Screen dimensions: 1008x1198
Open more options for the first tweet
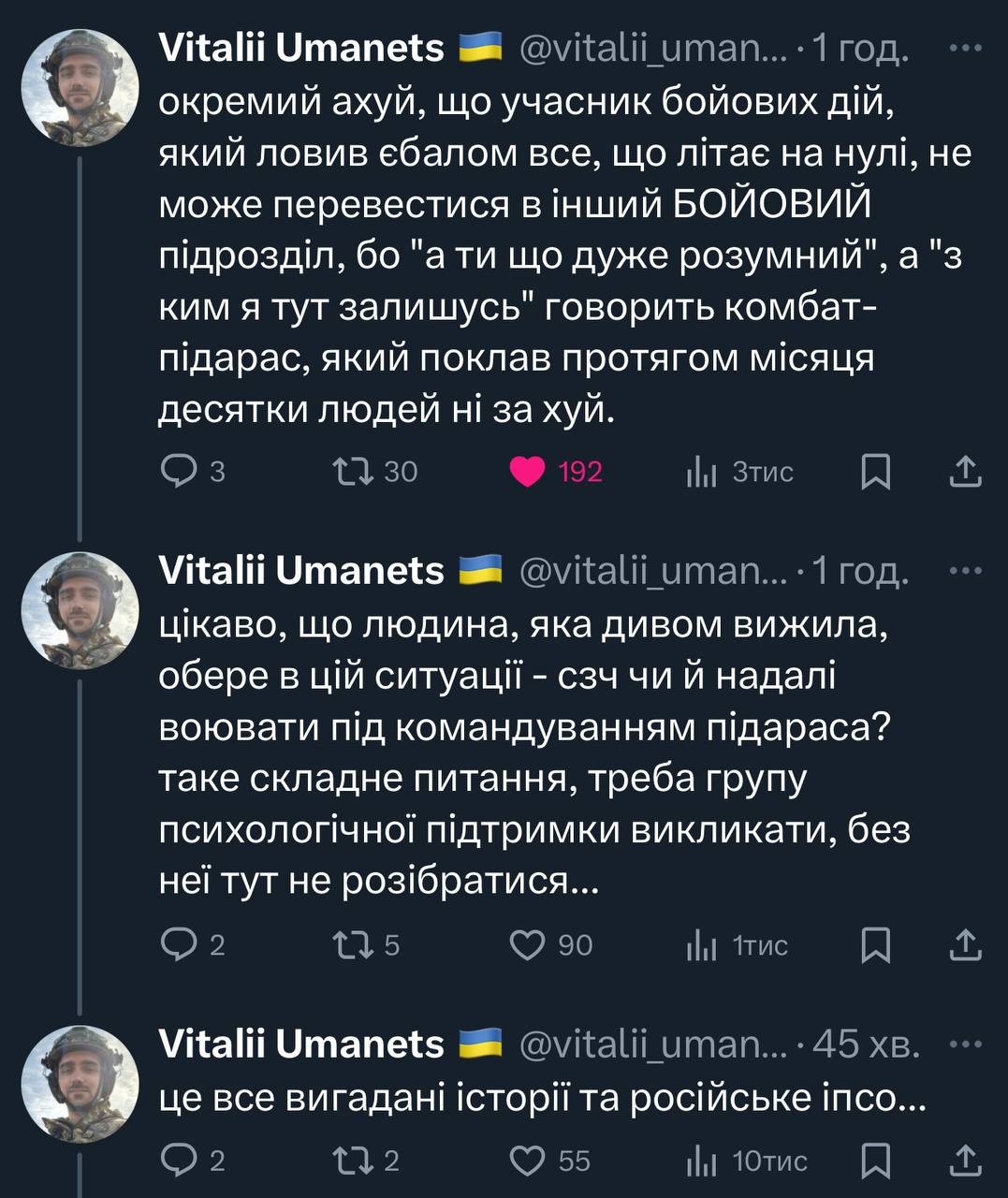966,48
